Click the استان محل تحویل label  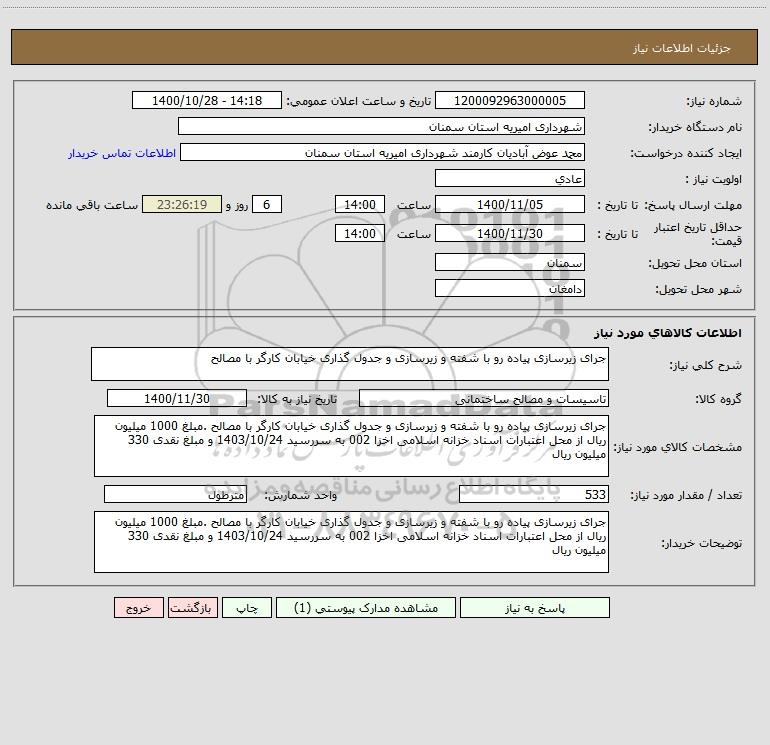[x=695, y=263]
